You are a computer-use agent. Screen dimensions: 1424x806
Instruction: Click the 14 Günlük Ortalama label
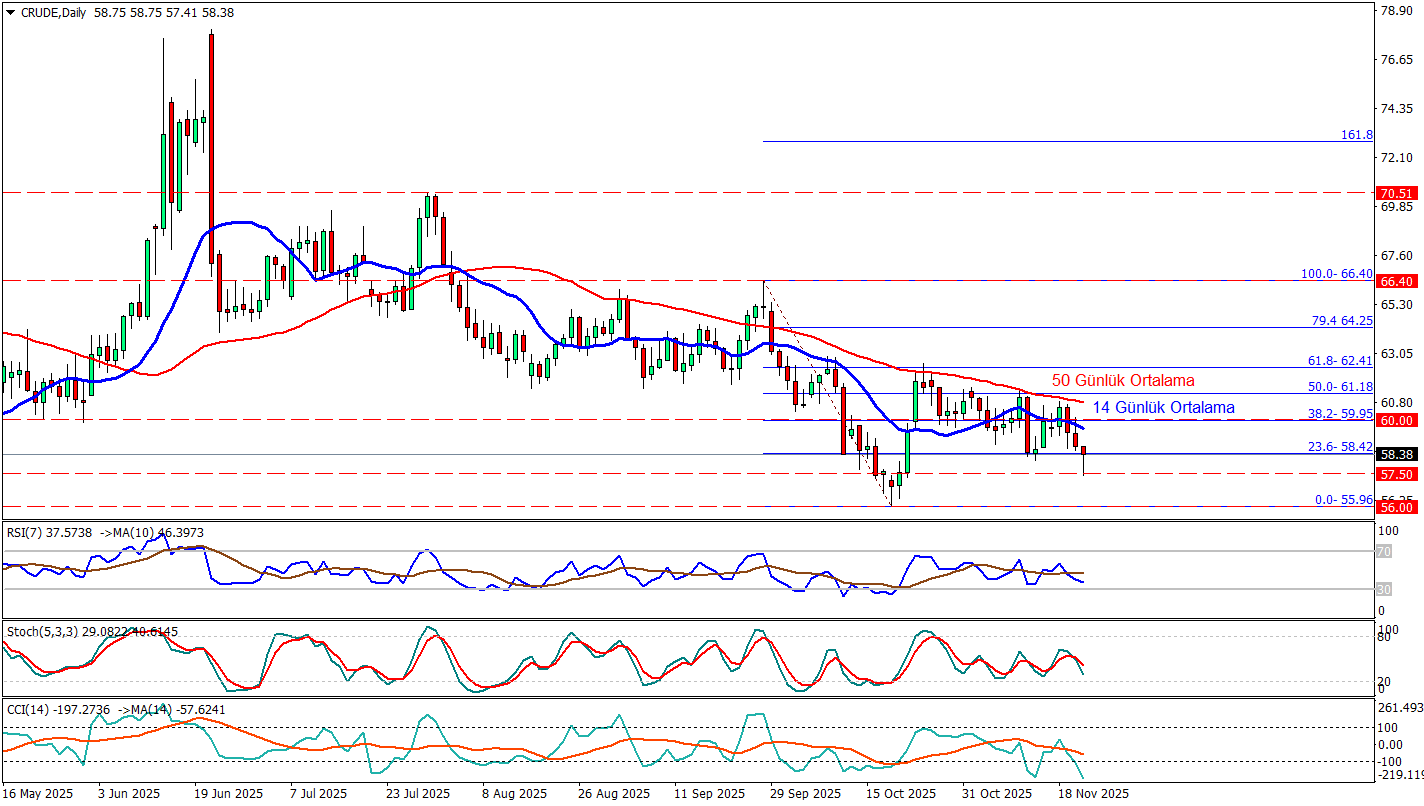[x=1162, y=408]
